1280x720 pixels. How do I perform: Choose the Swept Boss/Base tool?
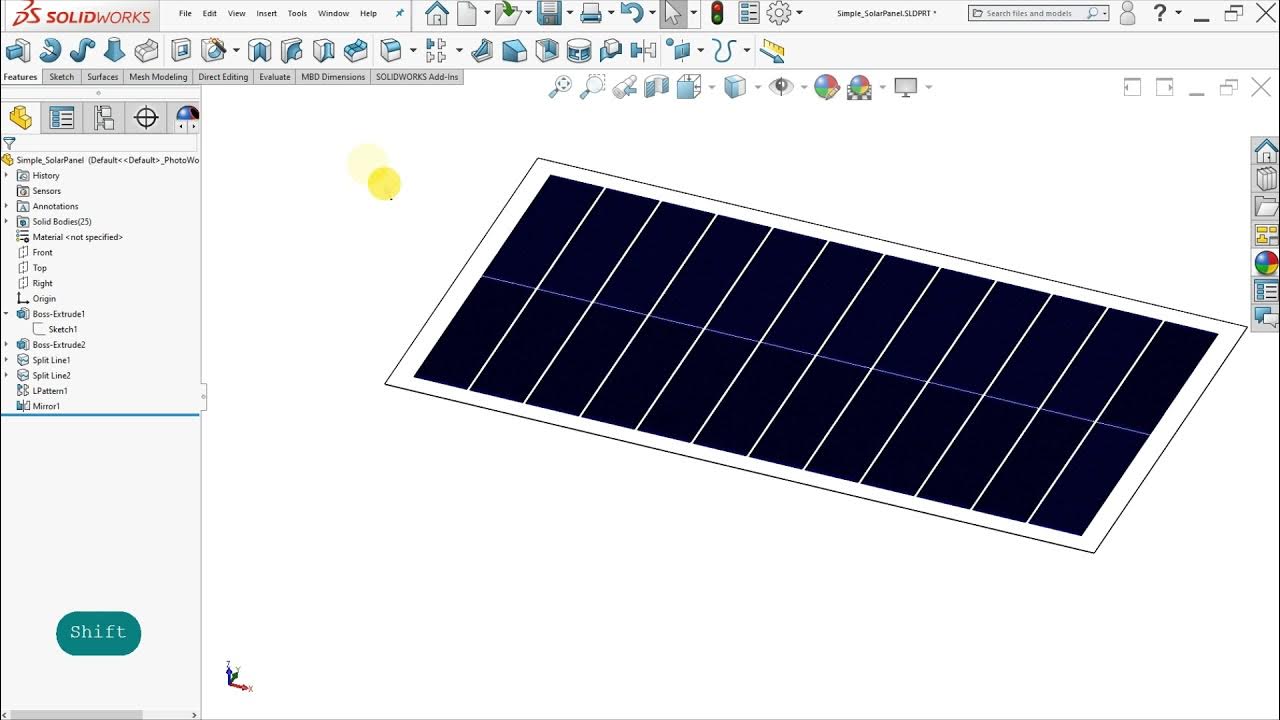[82, 50]
